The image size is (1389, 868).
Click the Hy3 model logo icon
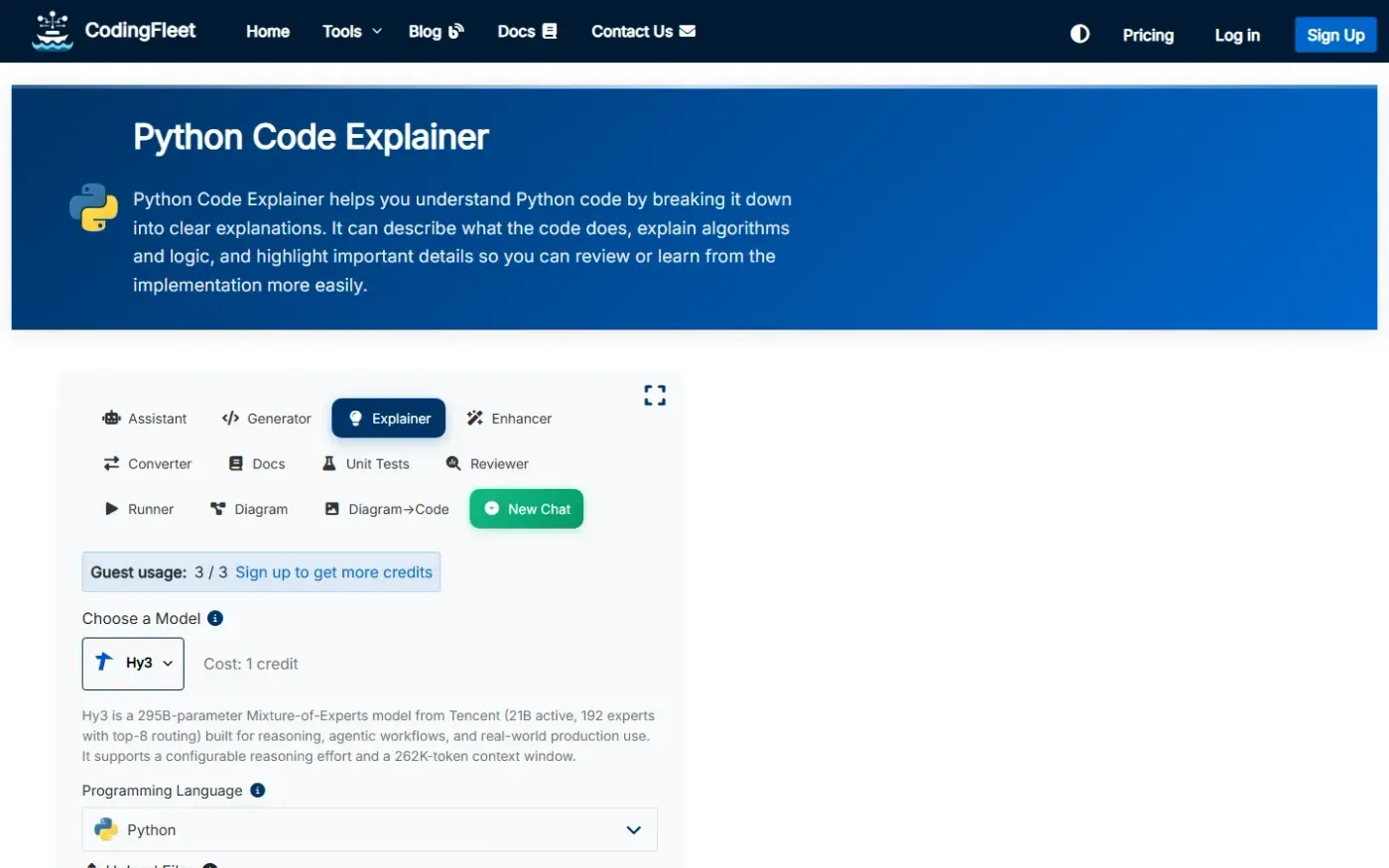click(104, 662)
